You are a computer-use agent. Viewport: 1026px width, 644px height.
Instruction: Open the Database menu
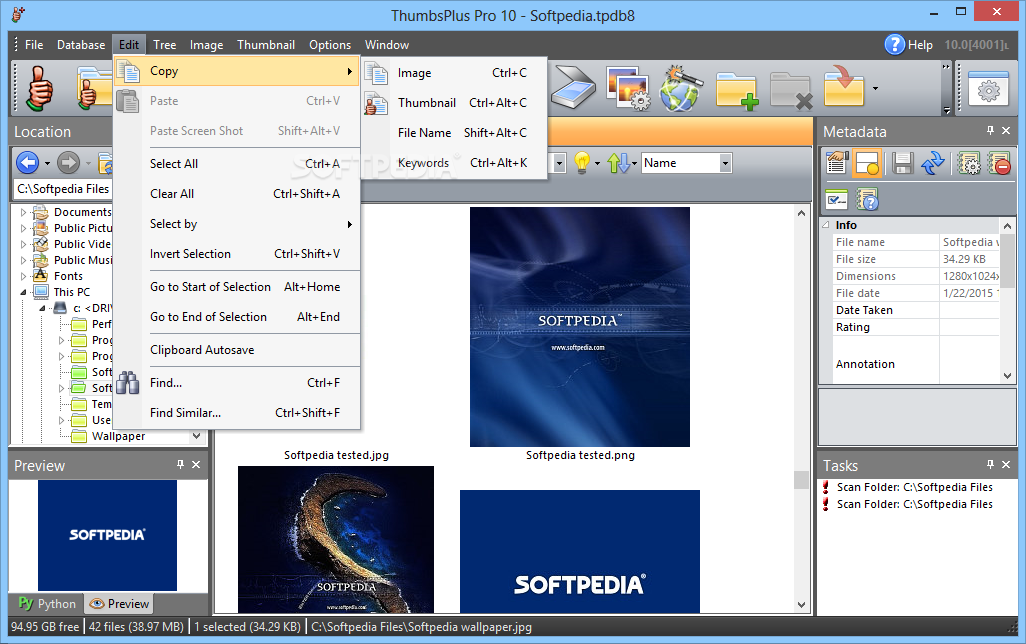[x=80, y=45]
